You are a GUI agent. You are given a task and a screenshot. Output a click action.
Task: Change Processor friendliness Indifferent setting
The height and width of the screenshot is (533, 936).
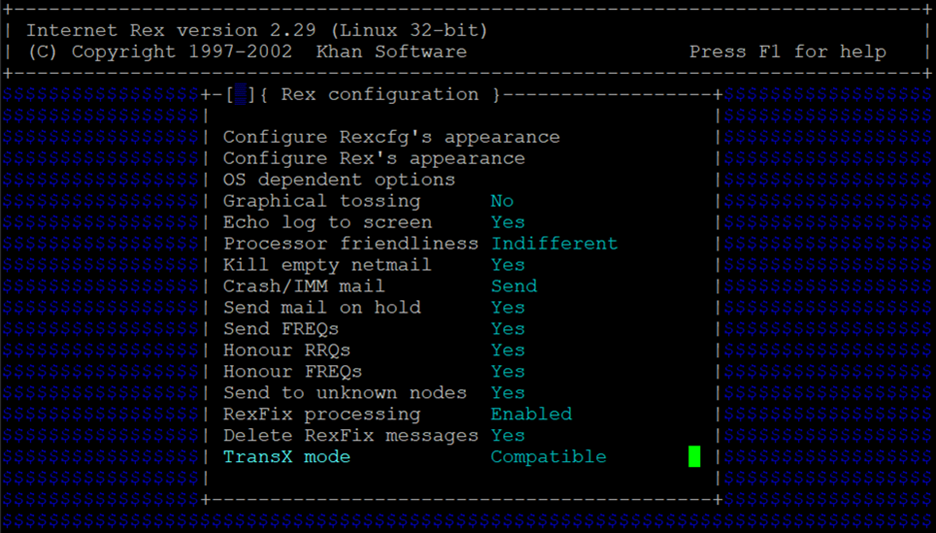pos(555,244)
